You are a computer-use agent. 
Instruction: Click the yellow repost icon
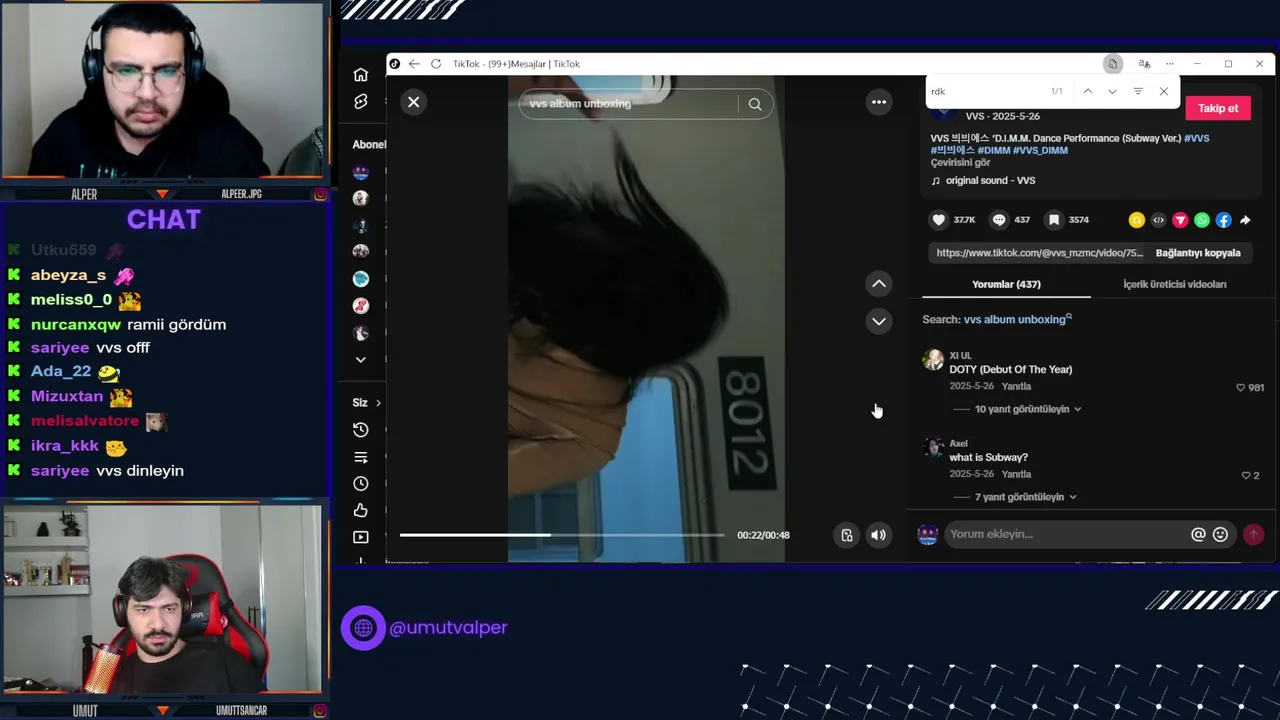(1136, 220)
